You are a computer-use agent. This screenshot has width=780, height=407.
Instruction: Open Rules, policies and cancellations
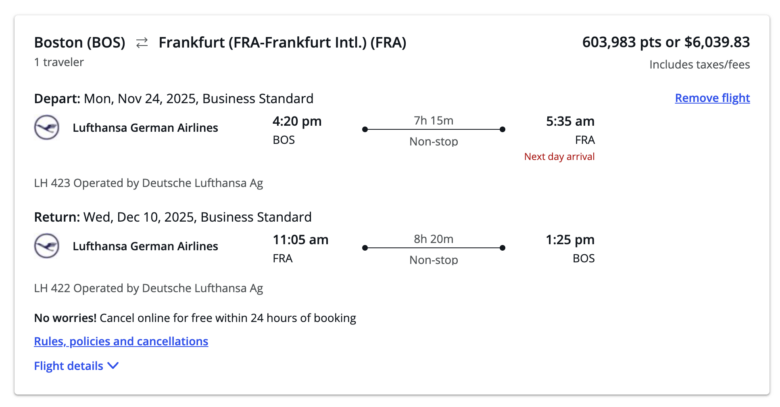[121, 341]
